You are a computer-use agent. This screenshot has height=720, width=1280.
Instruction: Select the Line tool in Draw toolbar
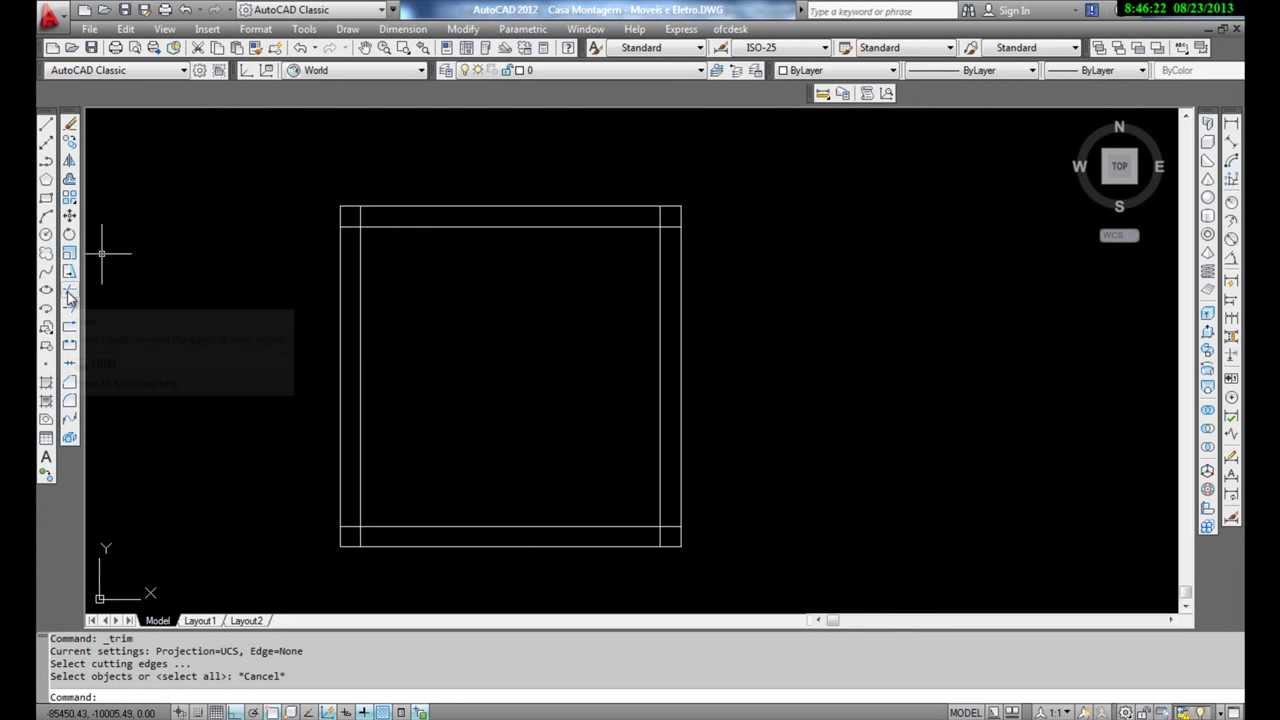coord(46,124)
